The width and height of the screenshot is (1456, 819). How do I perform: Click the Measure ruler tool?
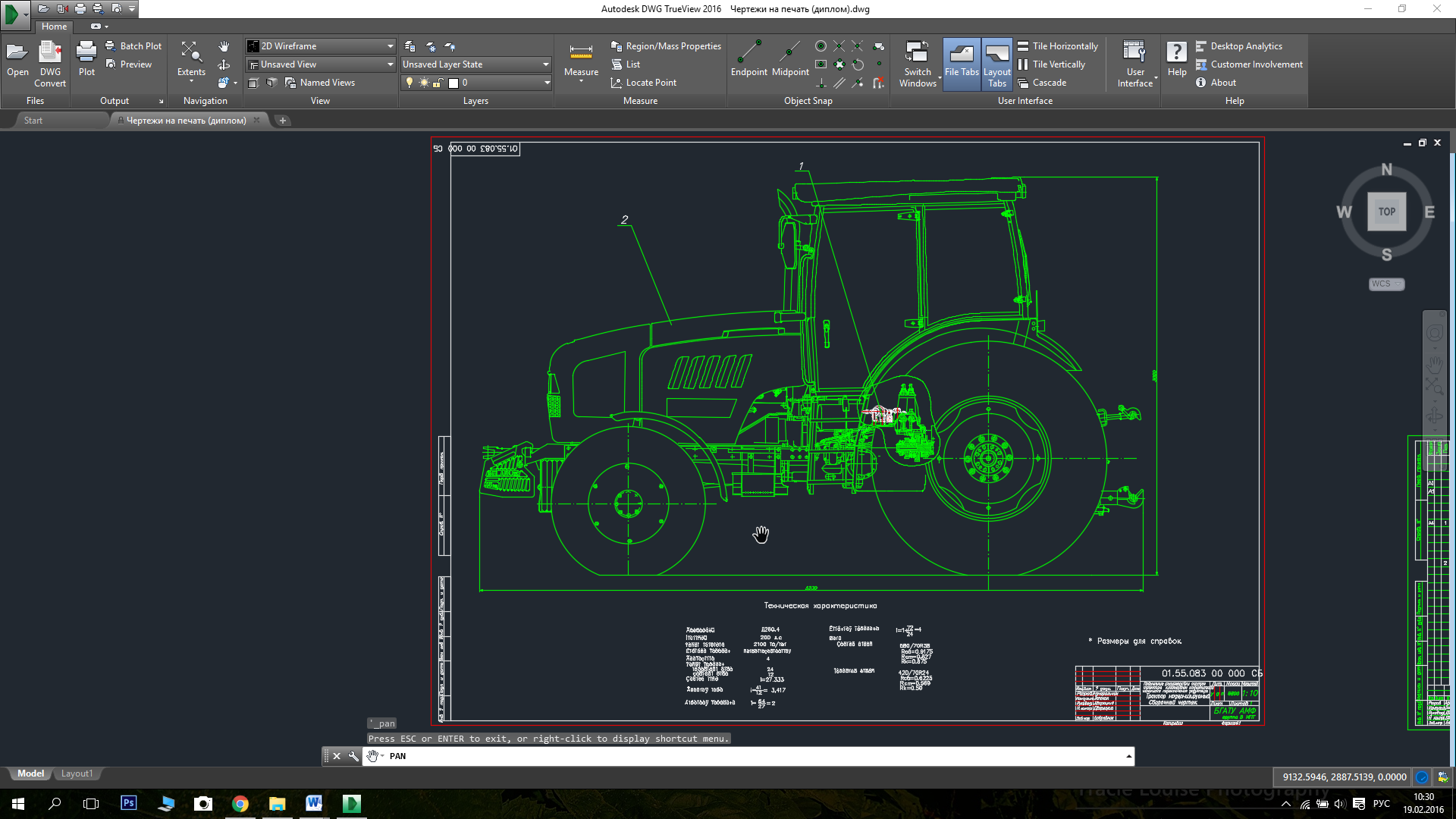pyautogui.click(x=581, y=60)
